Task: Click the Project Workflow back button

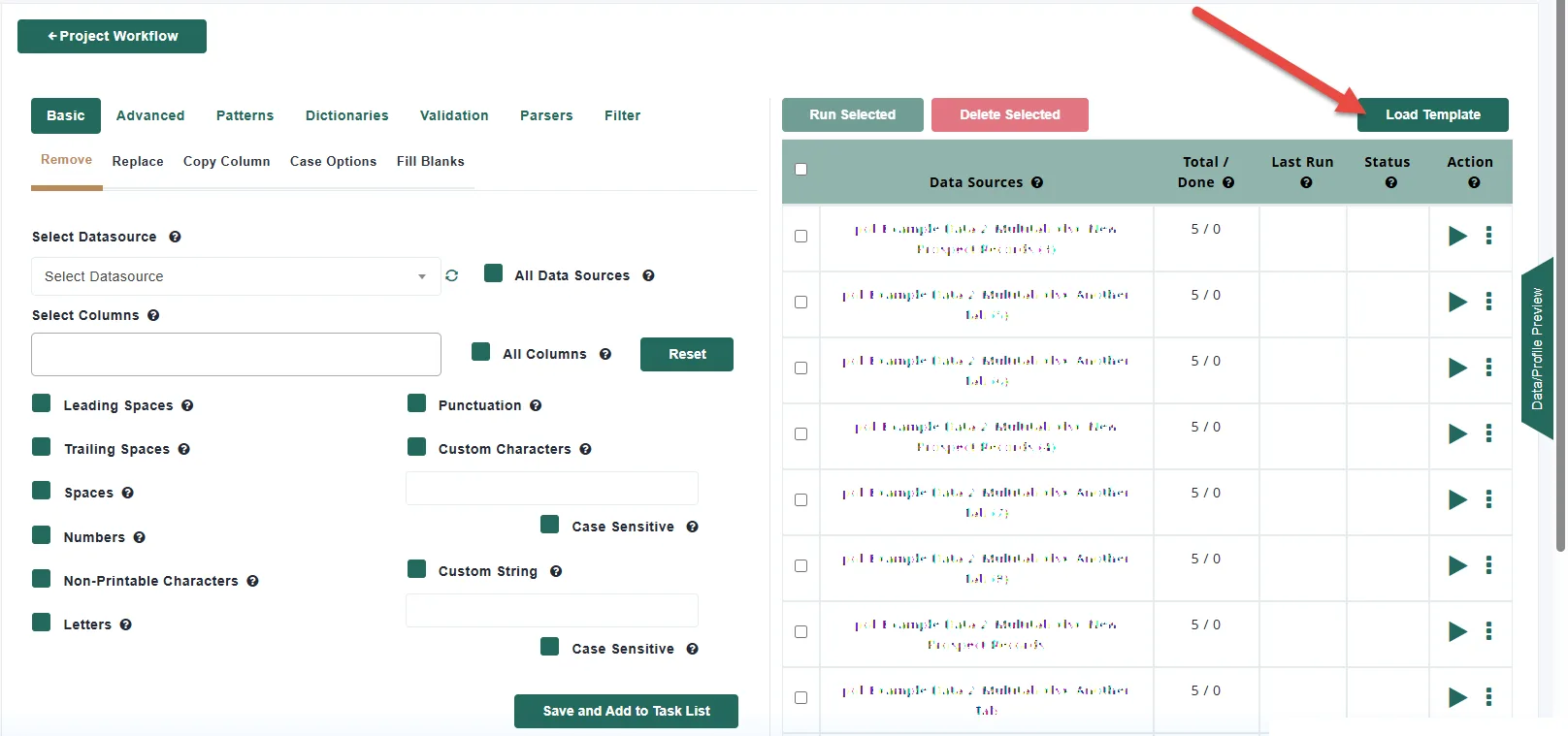Action: [112, 36]
